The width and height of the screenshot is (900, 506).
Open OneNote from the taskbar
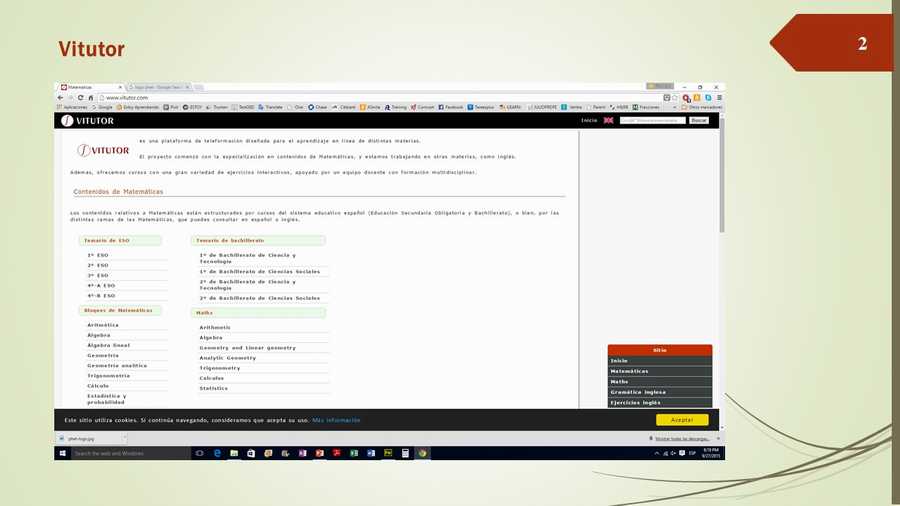pyautogui.click(x=302, y=453)
